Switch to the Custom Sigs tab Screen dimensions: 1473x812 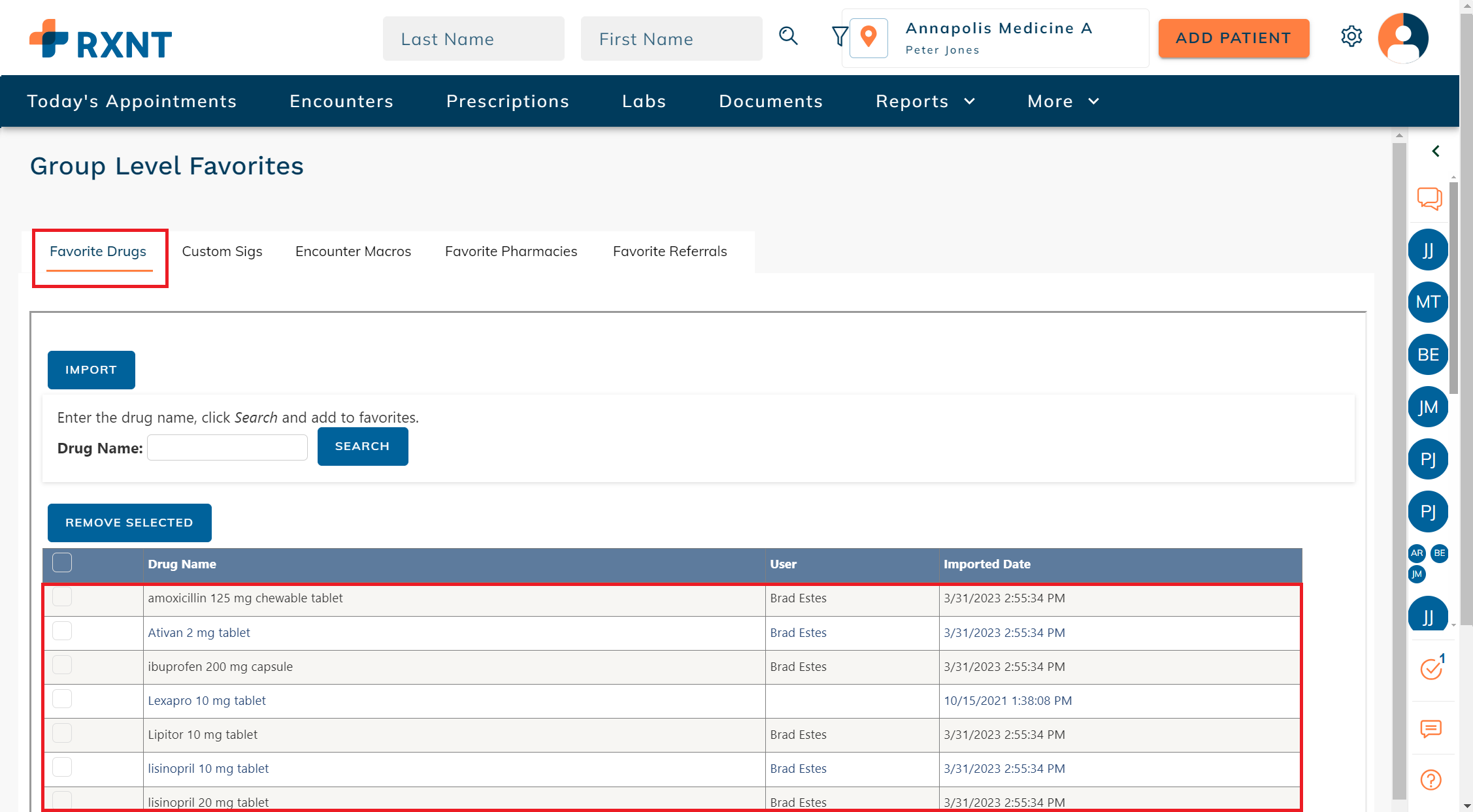pyautogui.click(x=222, y=252)
